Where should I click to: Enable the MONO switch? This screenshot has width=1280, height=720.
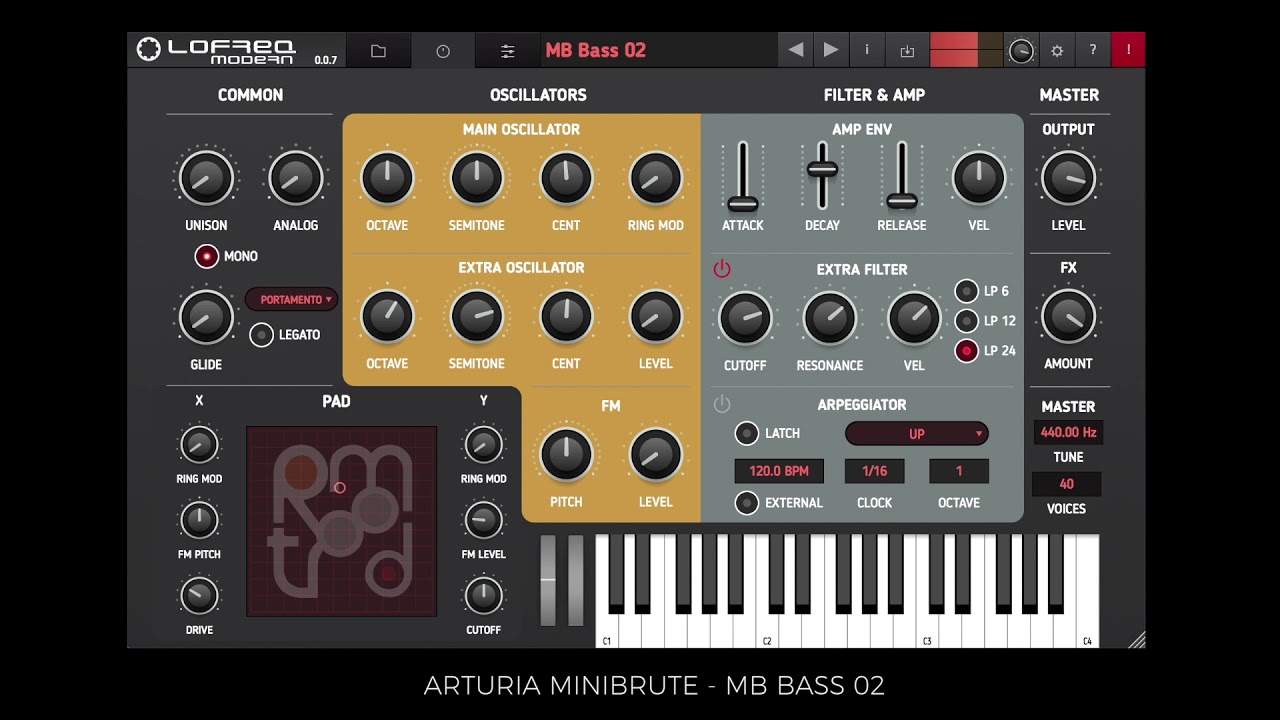[x=206, y=257]
